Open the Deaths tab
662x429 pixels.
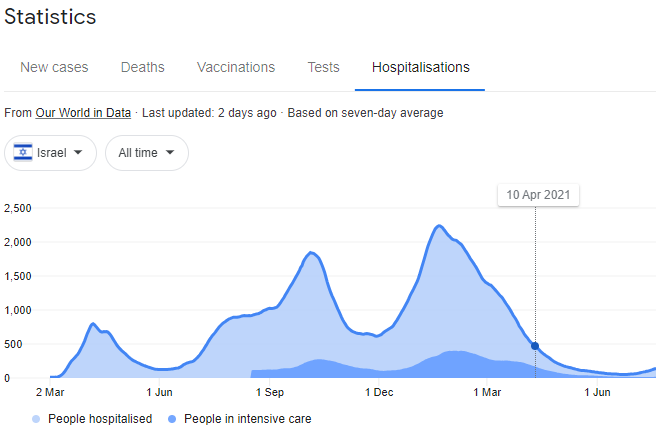pos(143,68)
